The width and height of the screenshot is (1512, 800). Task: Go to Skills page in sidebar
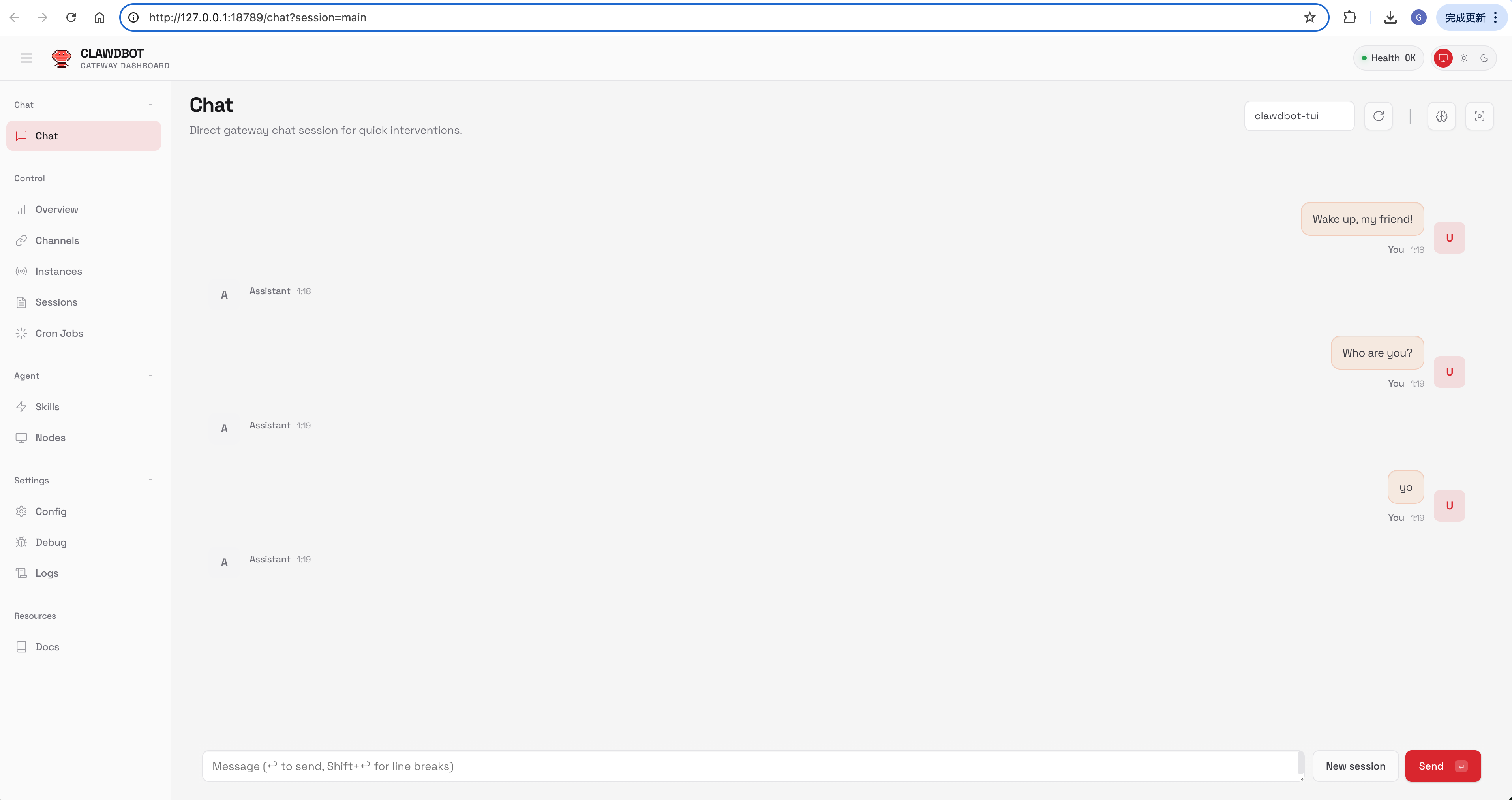pyautogui.click(x=47, y=406)
